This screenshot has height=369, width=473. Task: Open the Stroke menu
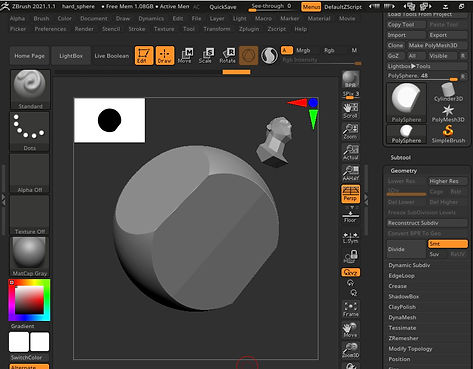(137, 29)
